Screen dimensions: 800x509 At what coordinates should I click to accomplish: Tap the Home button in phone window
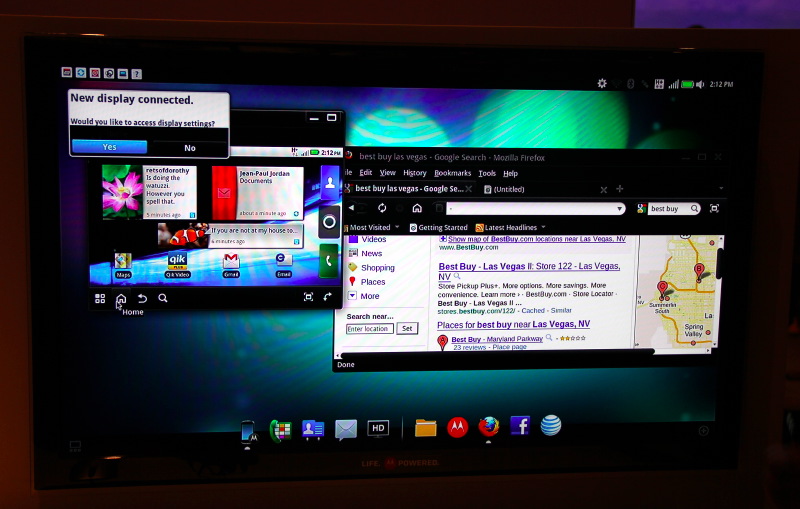[121, 298]
